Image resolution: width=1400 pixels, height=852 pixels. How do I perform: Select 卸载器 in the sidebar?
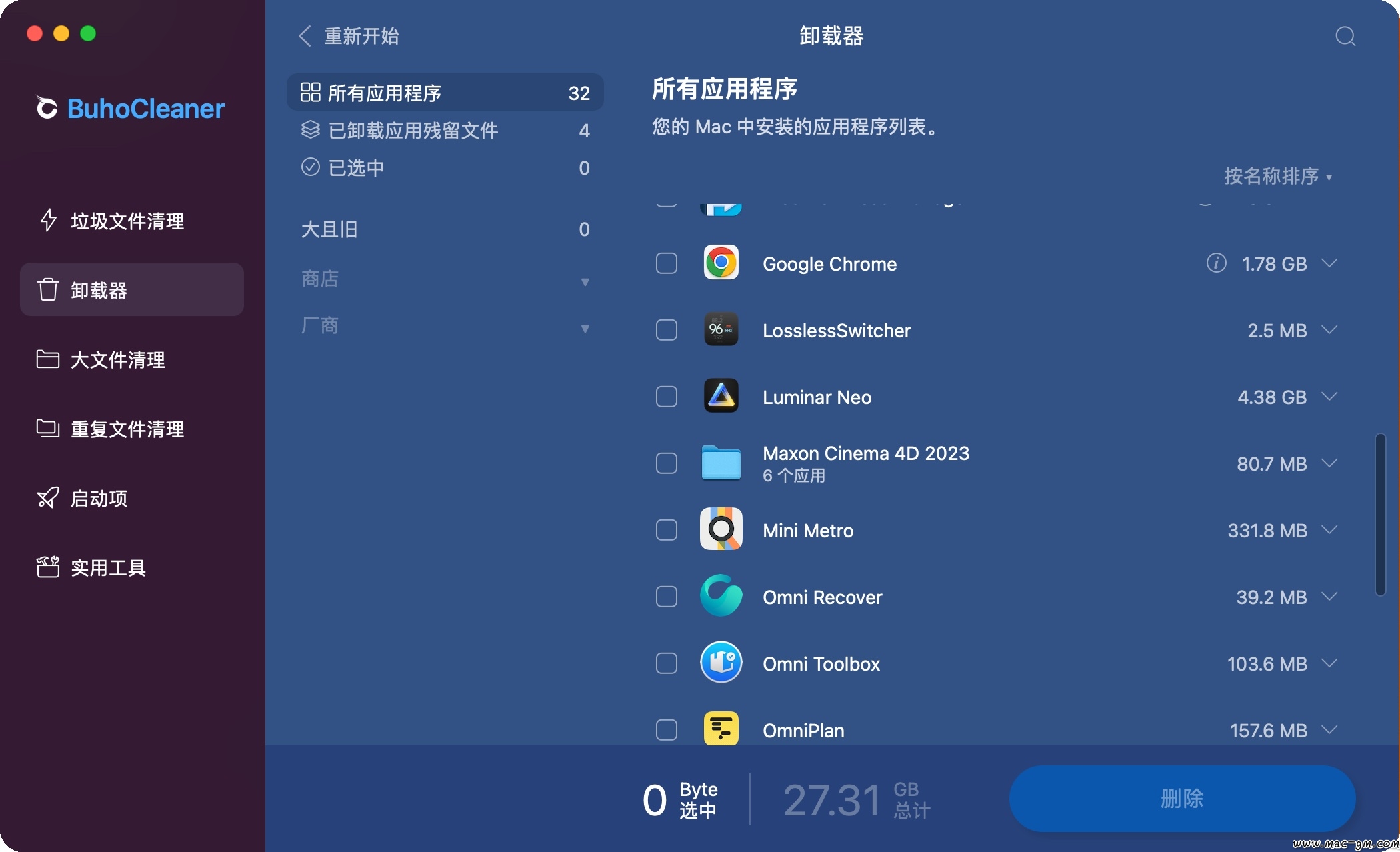(132, 289)
